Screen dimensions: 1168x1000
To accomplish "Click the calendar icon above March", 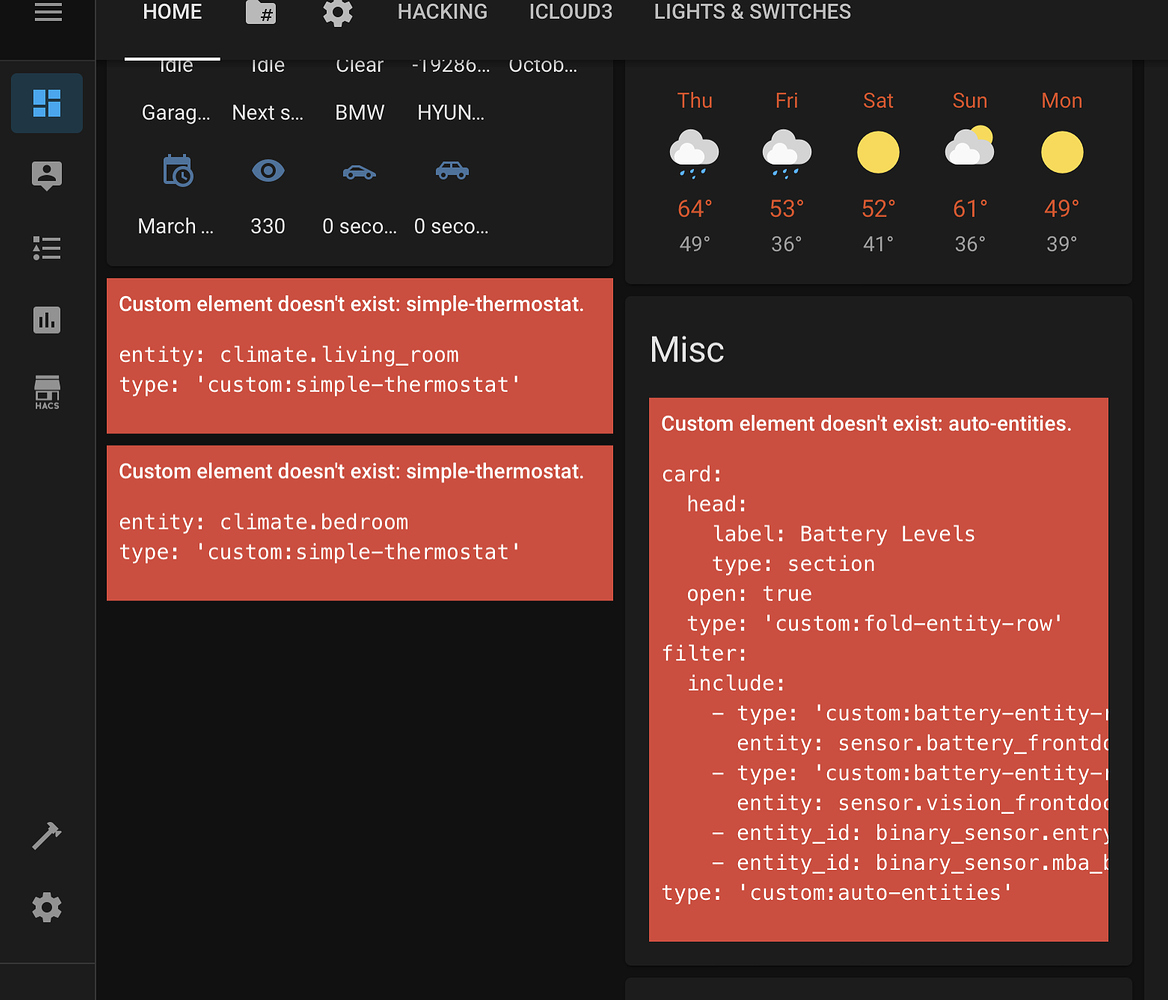I will (x=176, y=170).
